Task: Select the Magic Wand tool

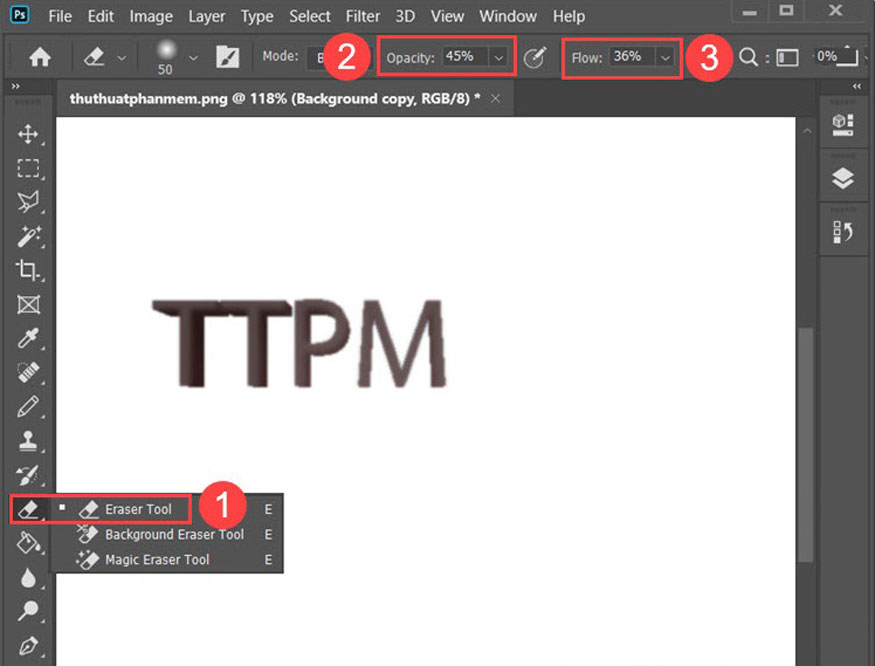Action: [x=28, y=236]
